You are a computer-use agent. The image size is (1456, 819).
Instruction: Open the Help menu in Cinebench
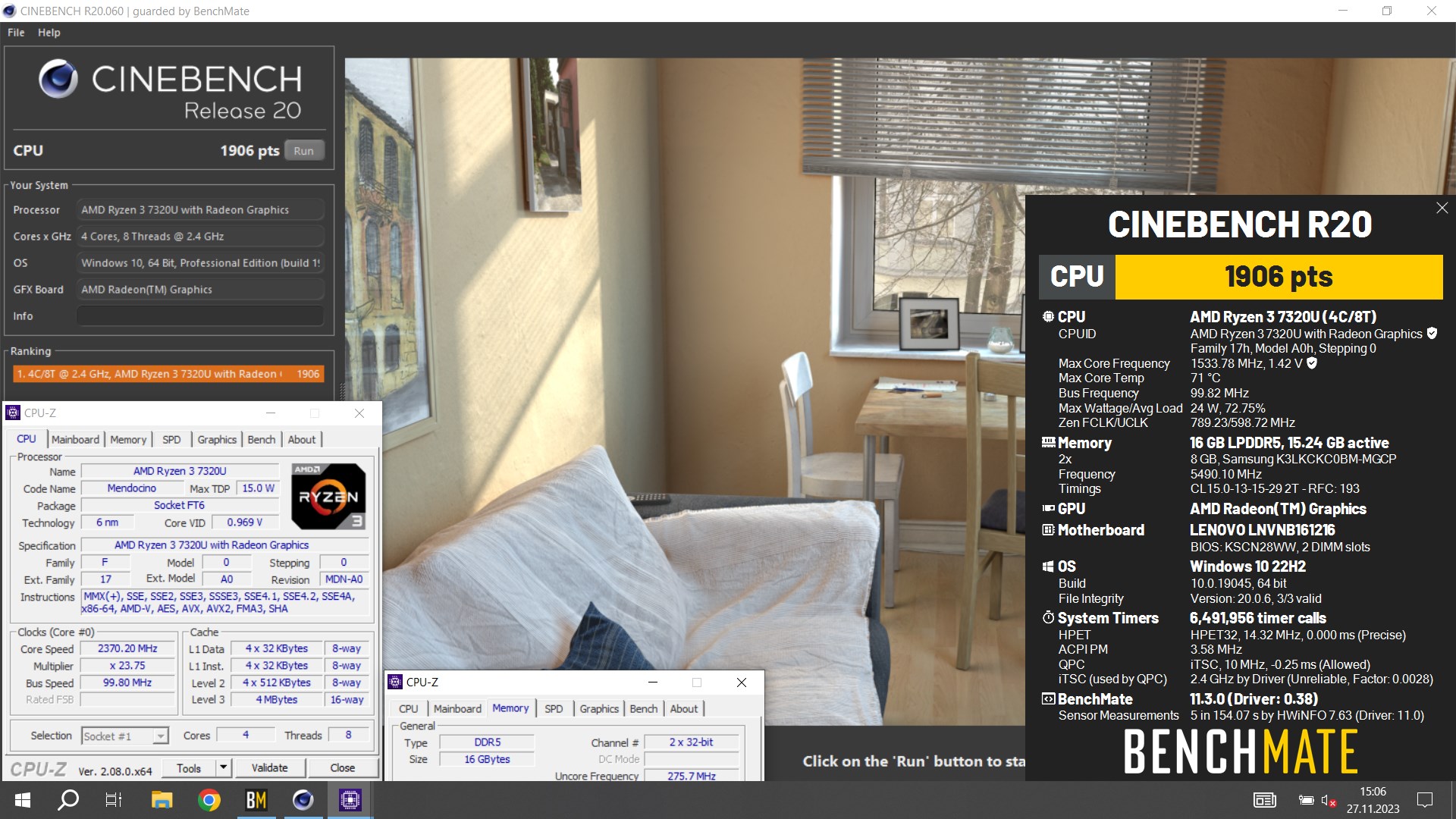click(49, 33)
